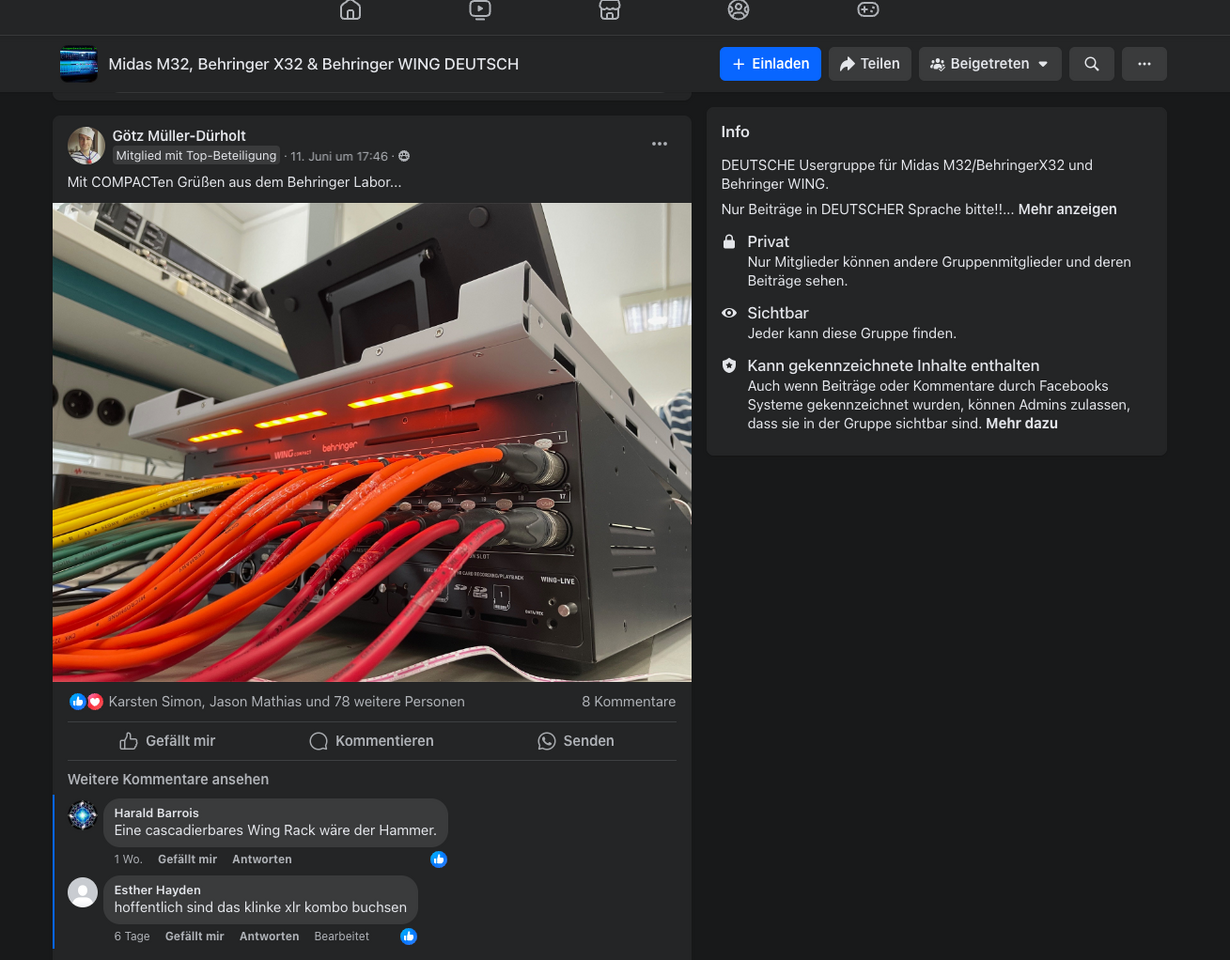Open the Marketplace tab
This screenshot has width=1230, height=960.
pos(609,10)
